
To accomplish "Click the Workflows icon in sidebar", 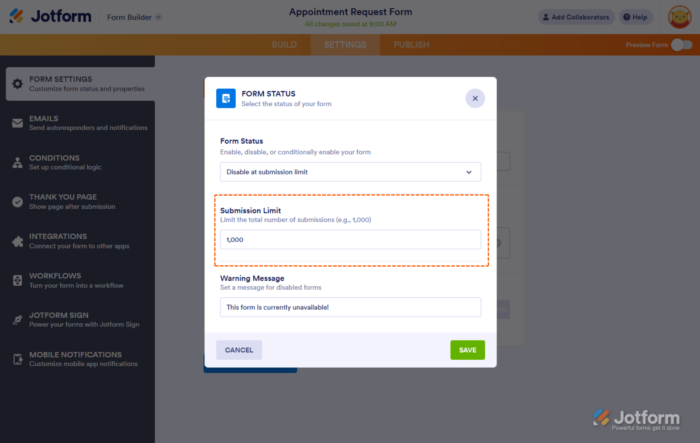I will coord(17,280).
